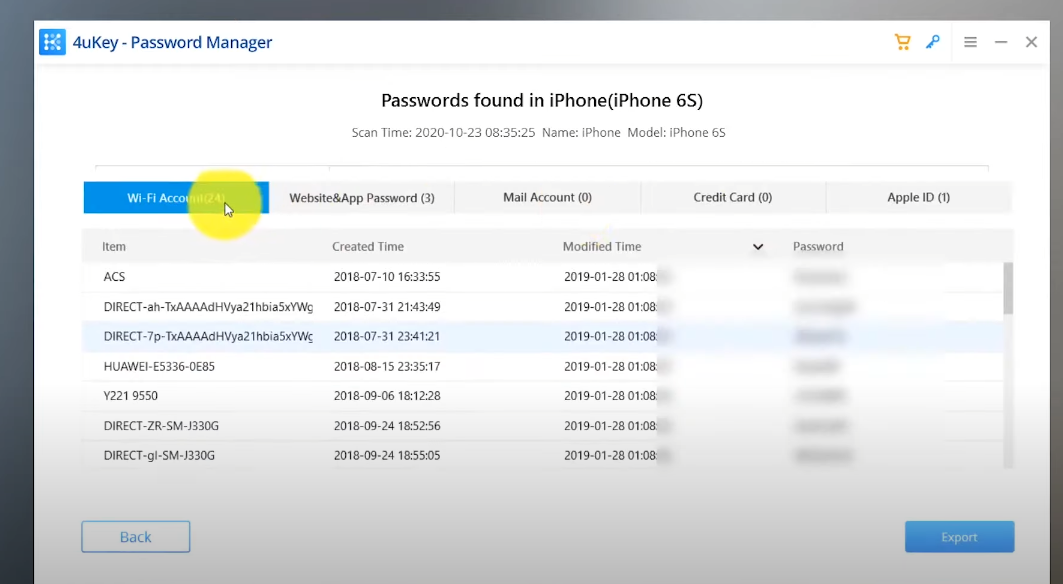Click created time 2018-07-10 16:33:55

[x=387, y=277]
